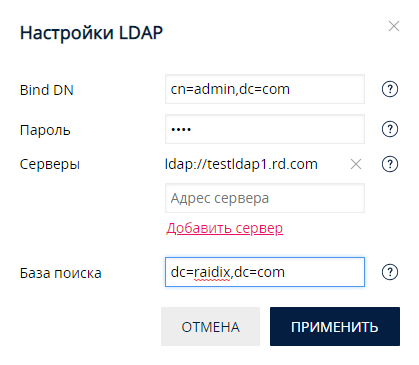The height and width of the screenshot is (365, 419).
Task: Place cursor on underlined word raidix
Action: point(212,272)
